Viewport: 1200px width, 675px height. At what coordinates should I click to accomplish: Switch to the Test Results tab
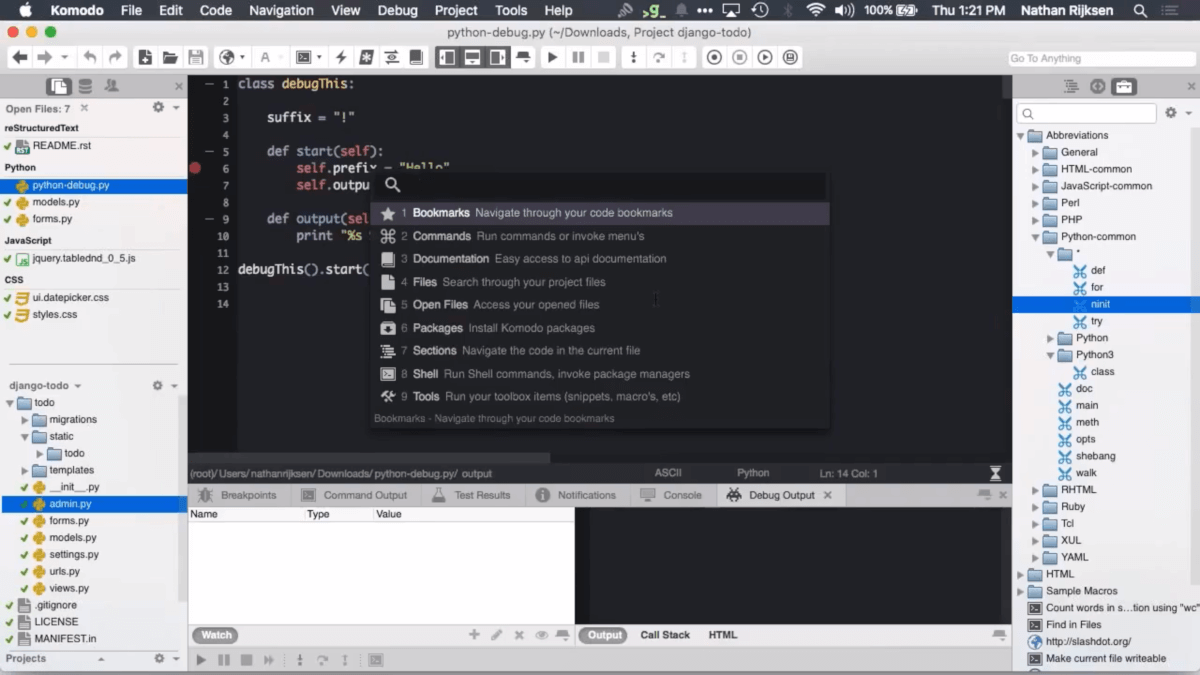(x=470, y=495)
